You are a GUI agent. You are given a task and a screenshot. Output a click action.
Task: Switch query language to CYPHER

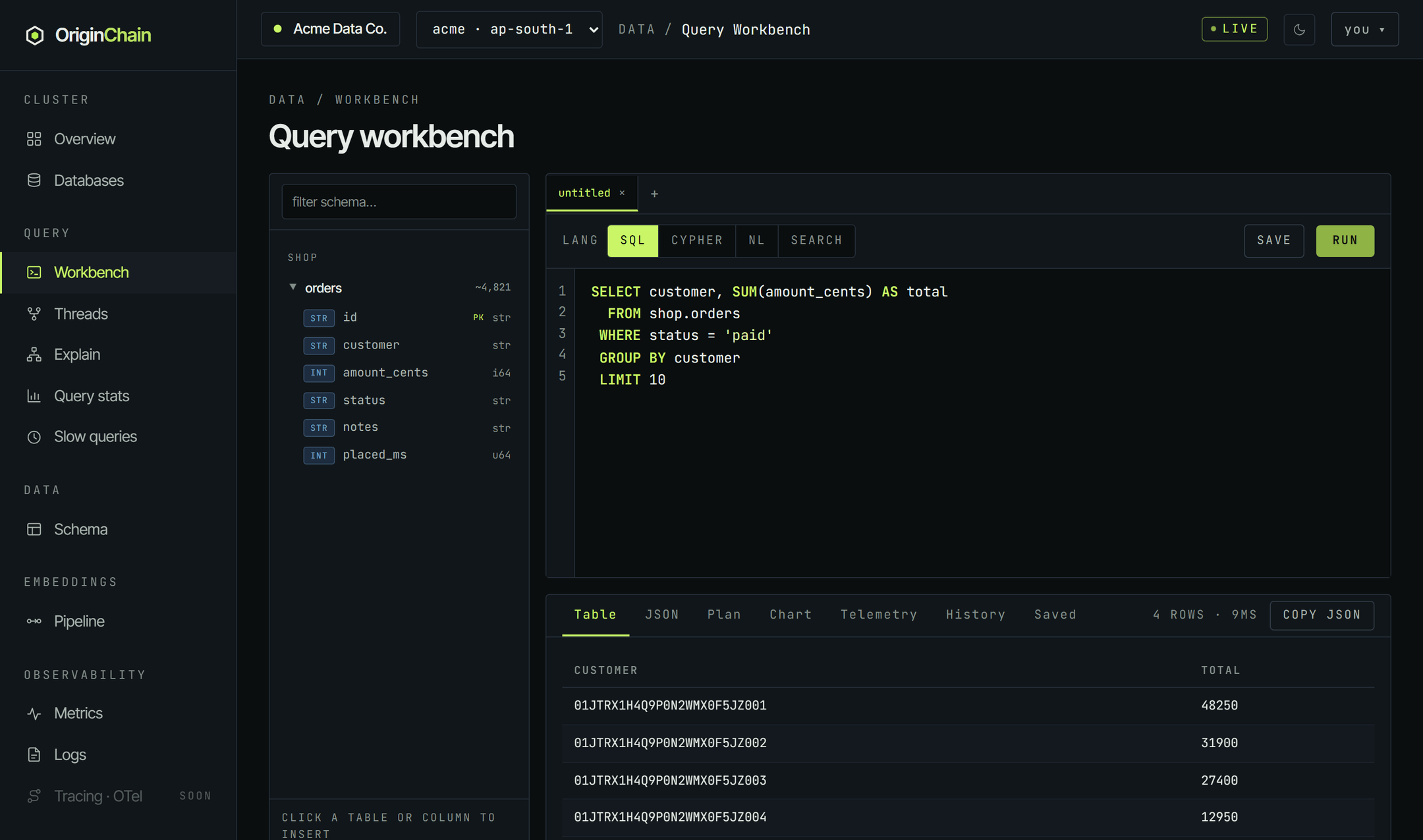697,240
